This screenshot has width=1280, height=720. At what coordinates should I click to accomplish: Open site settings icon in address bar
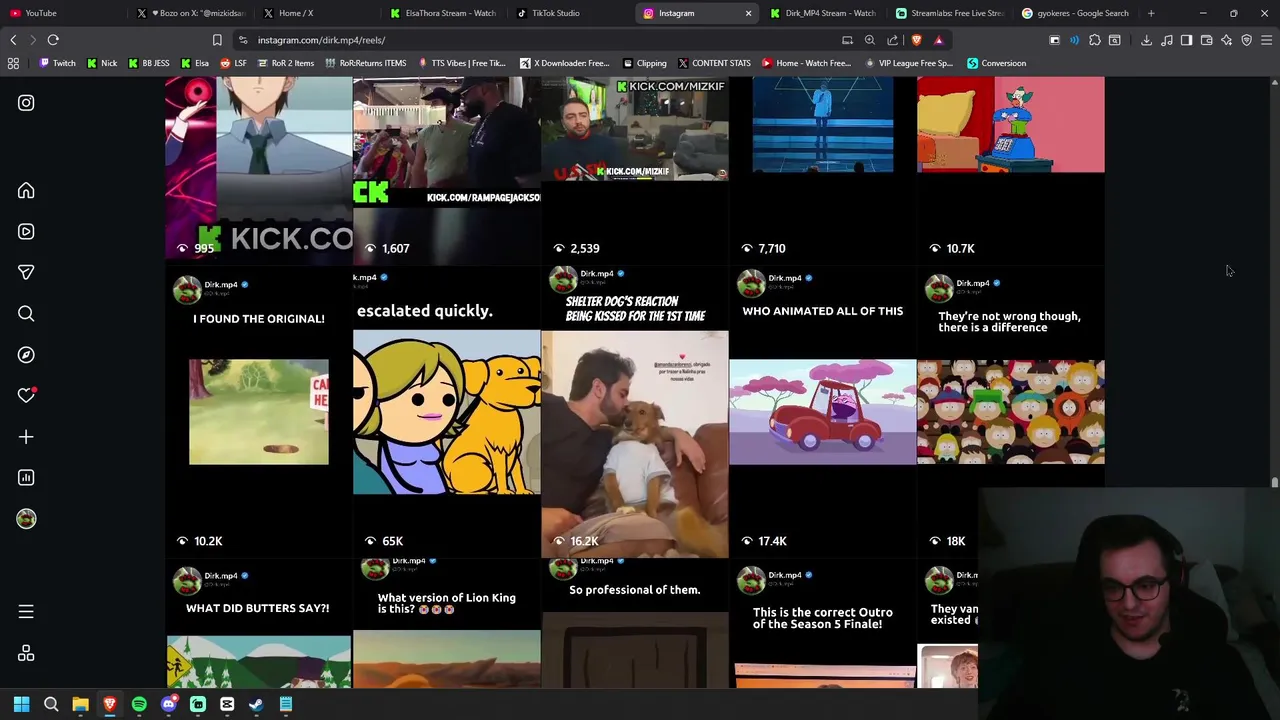tap(243, 40)
